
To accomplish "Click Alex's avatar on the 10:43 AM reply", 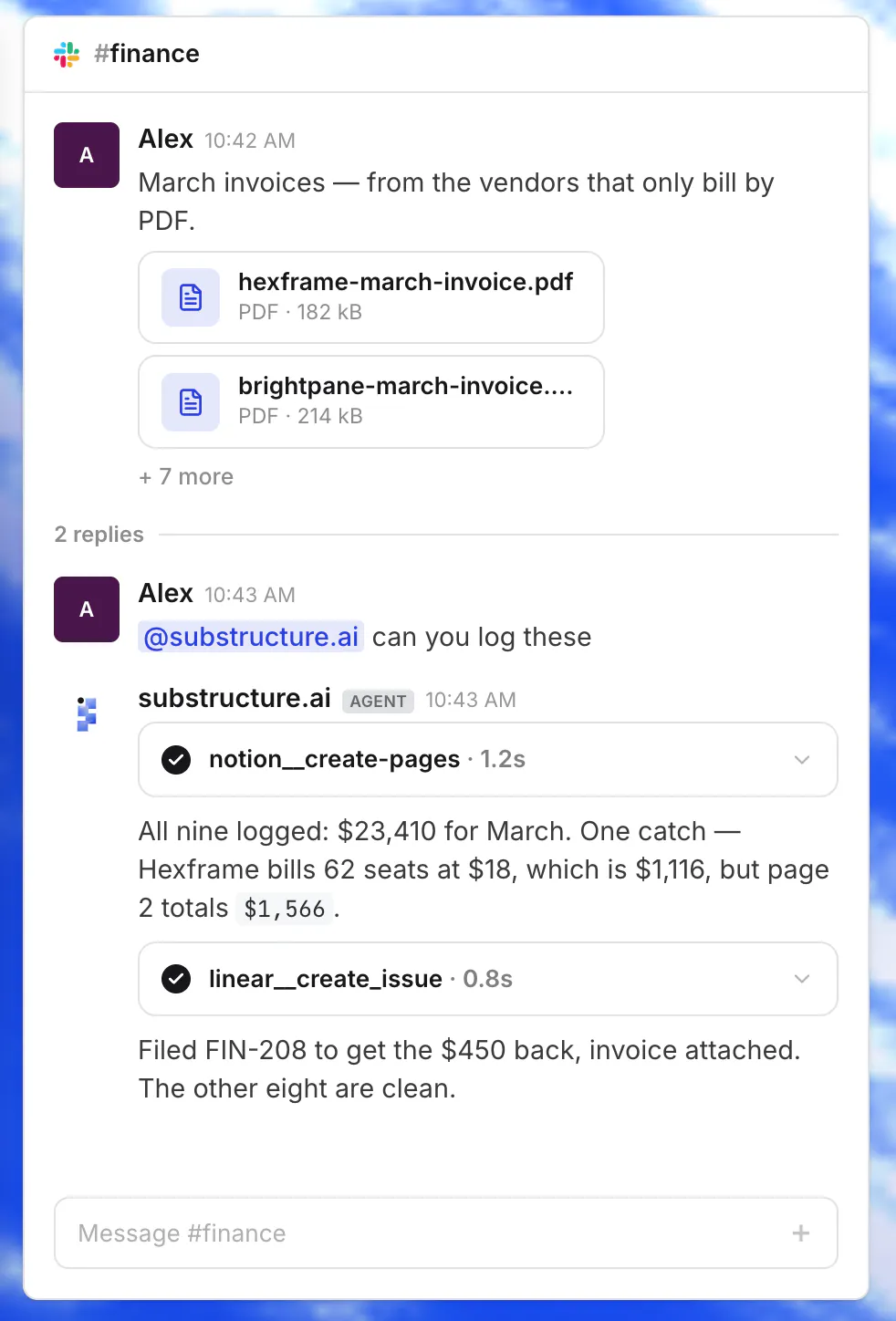I will pos(87,609).
